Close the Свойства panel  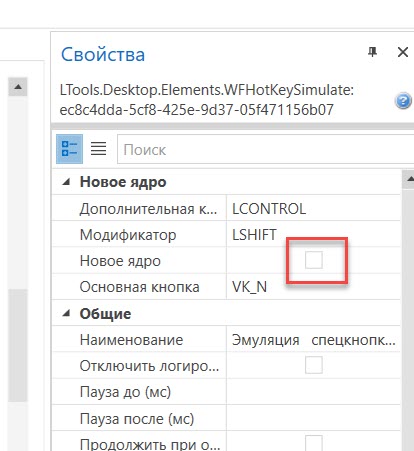click(403, 52)
